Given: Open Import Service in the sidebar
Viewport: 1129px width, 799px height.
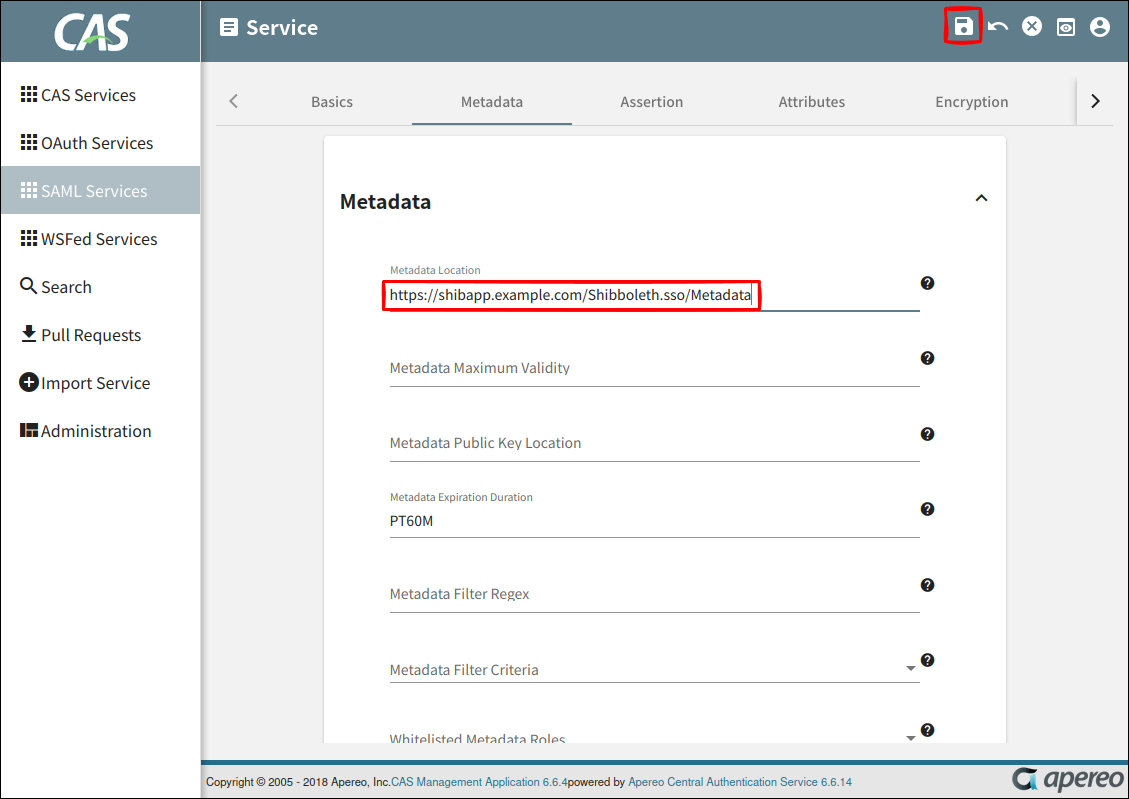Looking at the screenshot, I should (95, 383).
